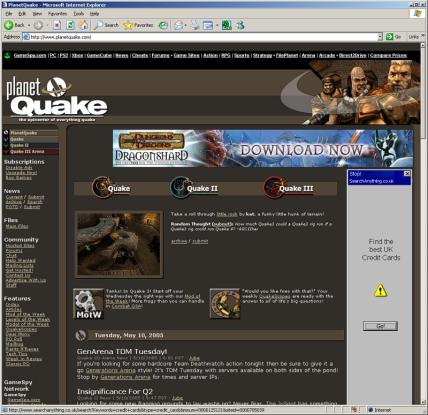428x415 pixels.
Task: Open the address bar dropdown arrow
Action: [379, 37]
